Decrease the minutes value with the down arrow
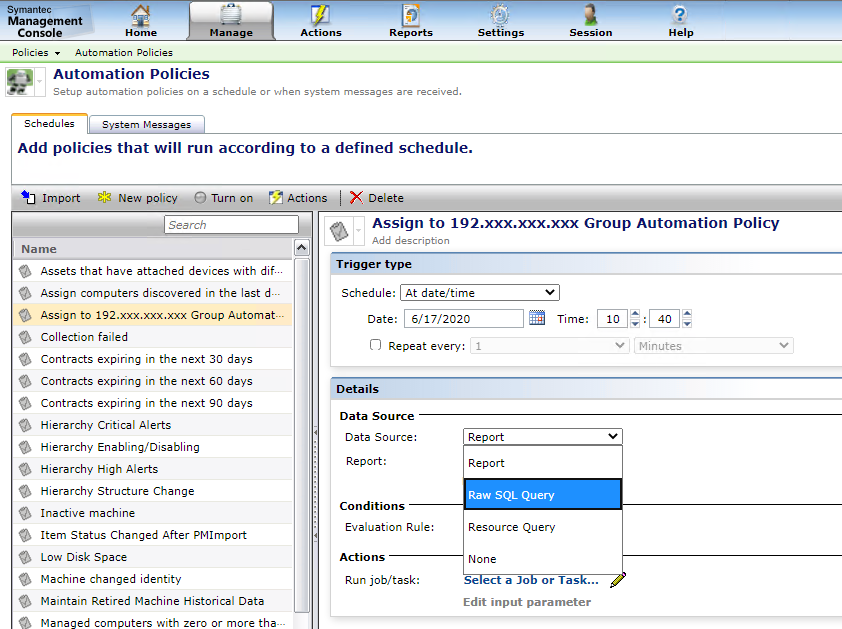The image size is (842, 629). [687, 323]
